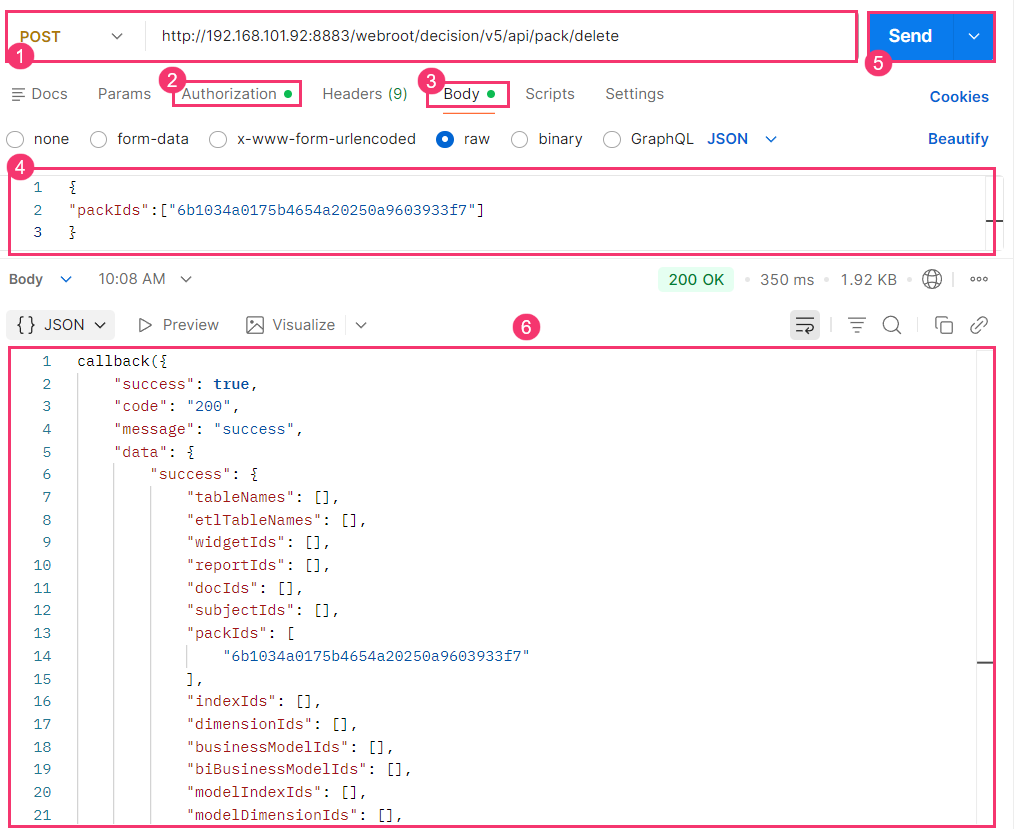Click the Send button

click(910, 36)
